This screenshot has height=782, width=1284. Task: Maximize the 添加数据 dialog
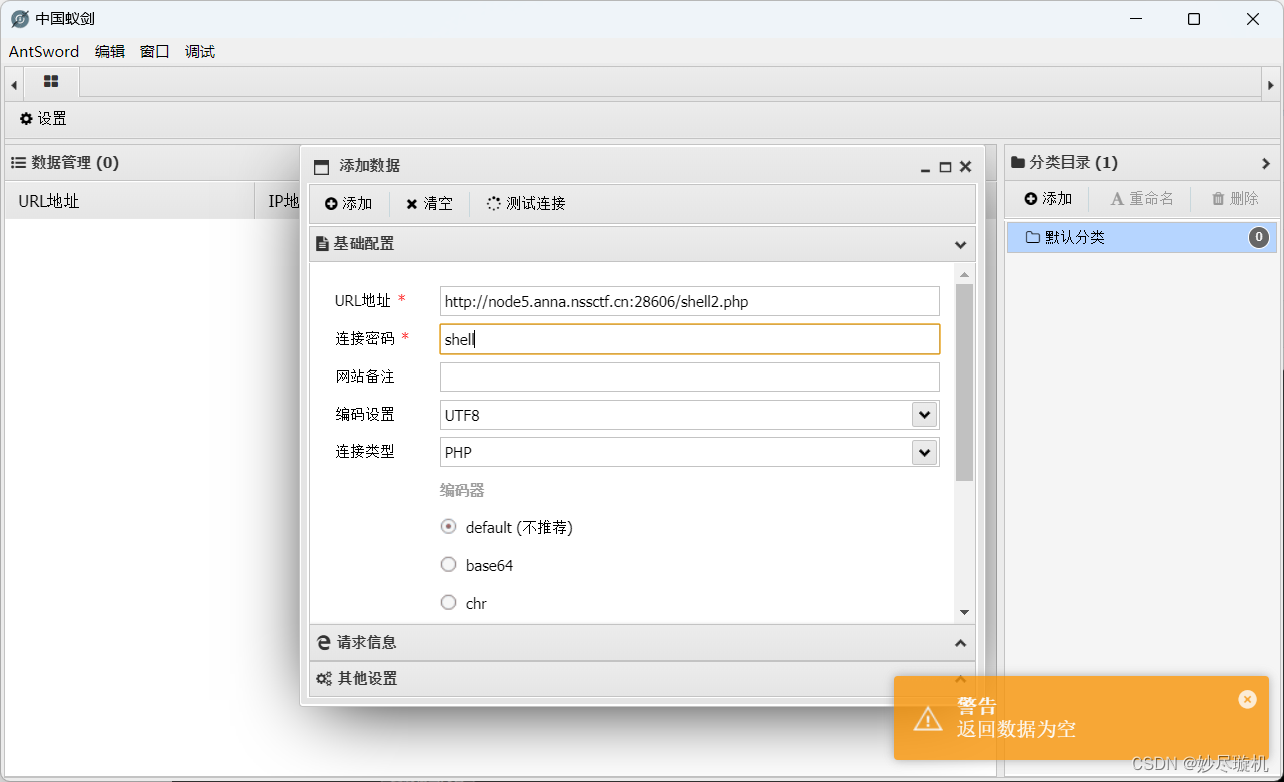pyautogui.click(x=945, y=167)
